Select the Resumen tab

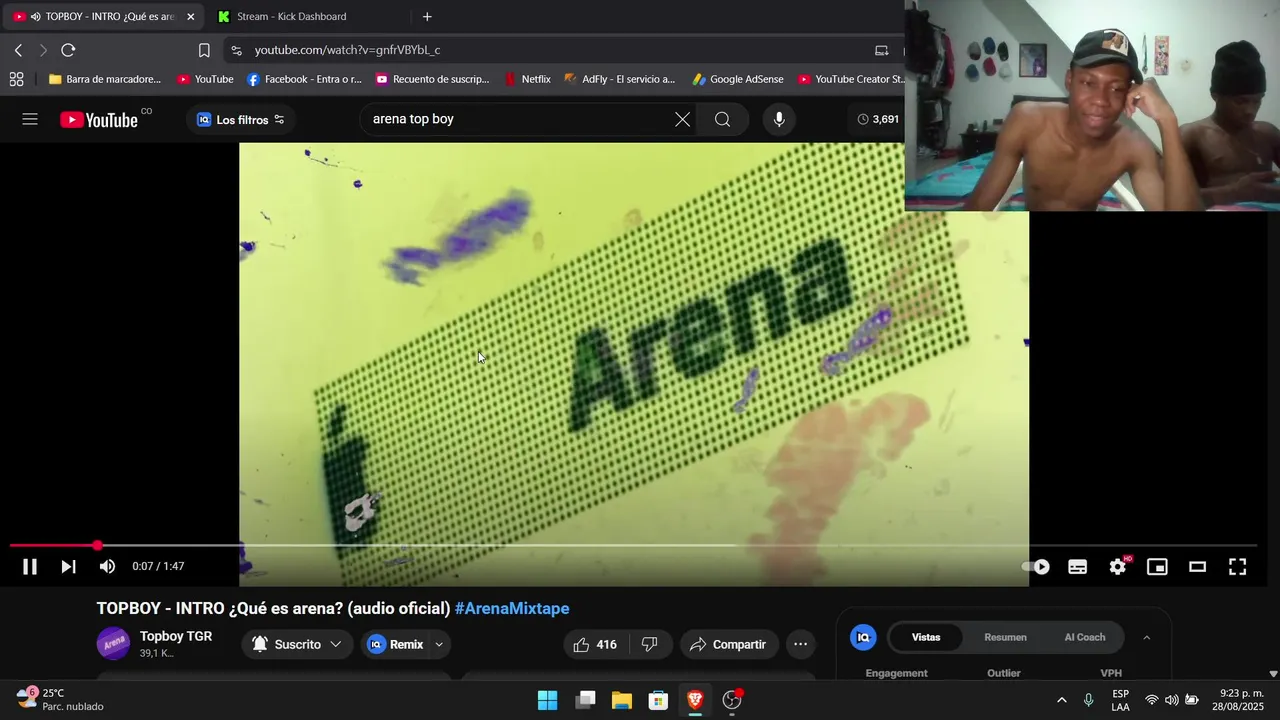(1005, 637)
